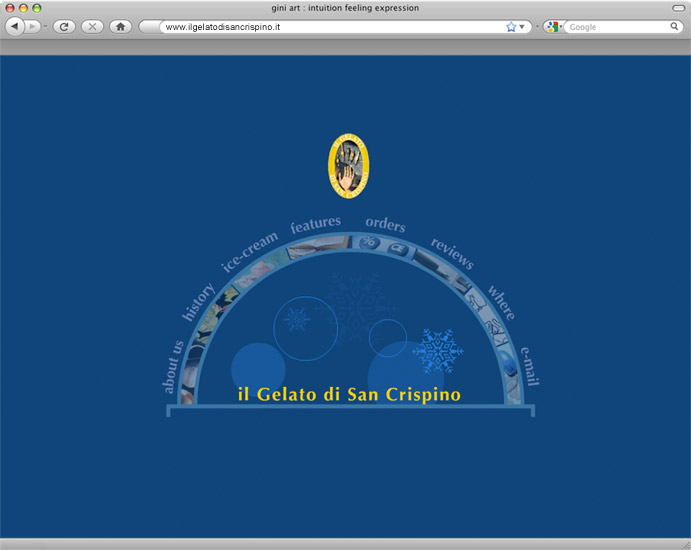This screenshot has width=691, height=550.
Task: Select the 'history' menu item
Action: [197, 302]
